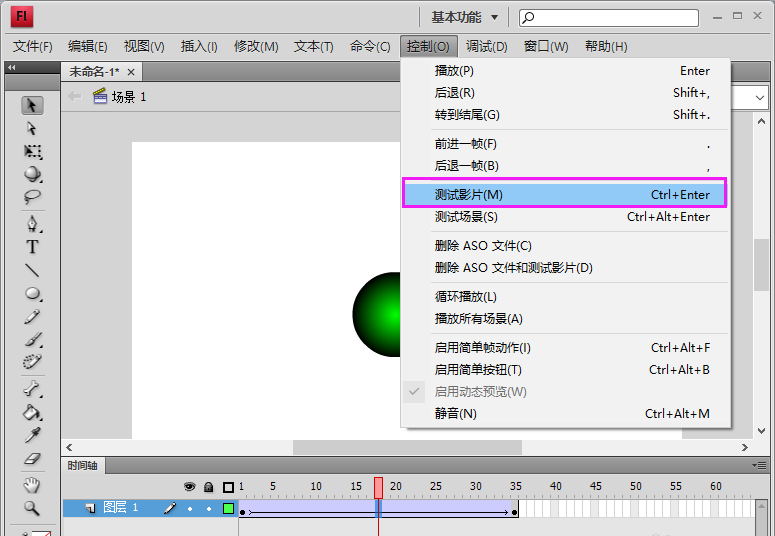Choose 后退(R) menu item
This screenshot has height=536, width=775.
pyautogui.click(x=566, y=92)
